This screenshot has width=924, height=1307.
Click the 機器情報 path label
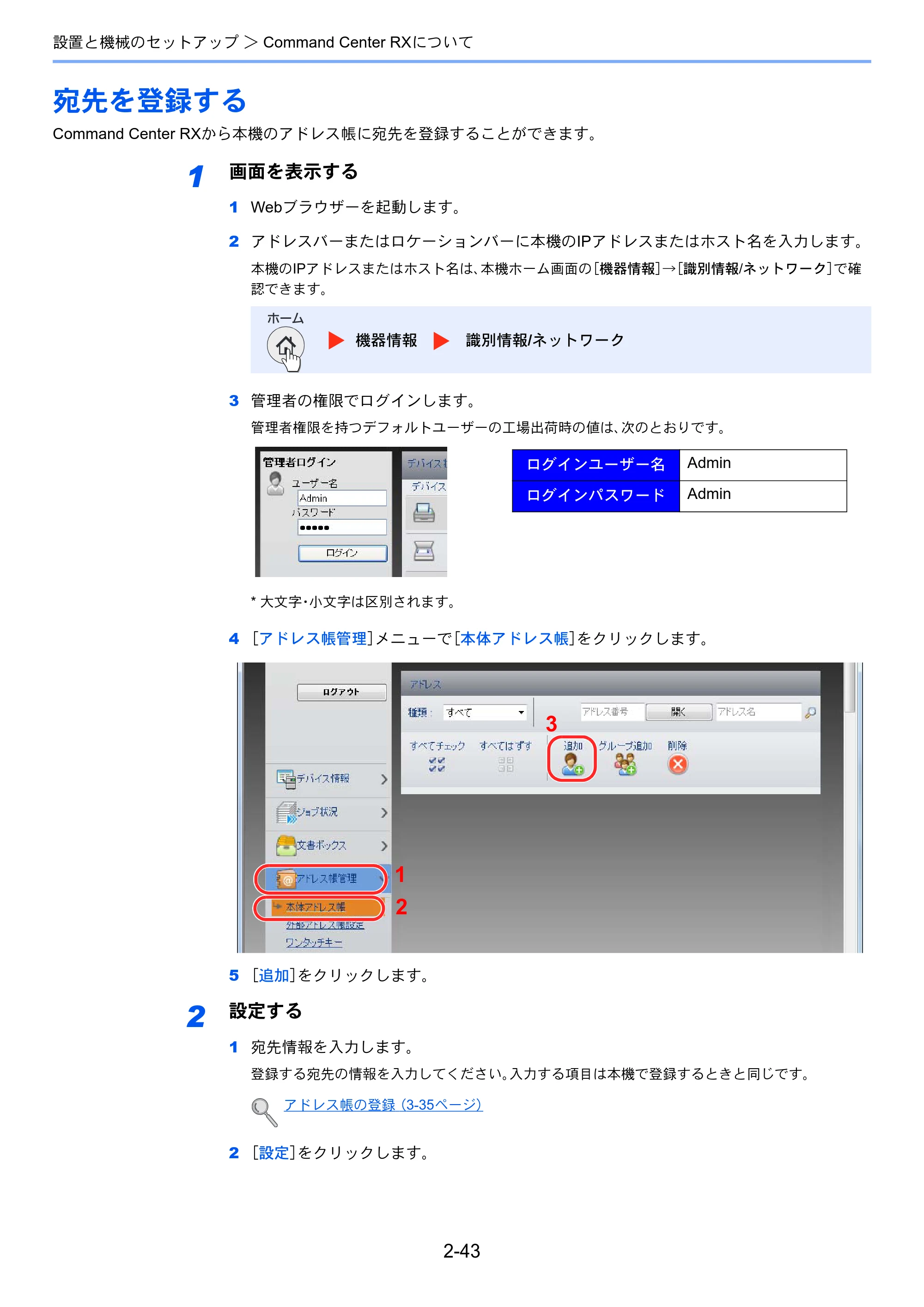386,340
